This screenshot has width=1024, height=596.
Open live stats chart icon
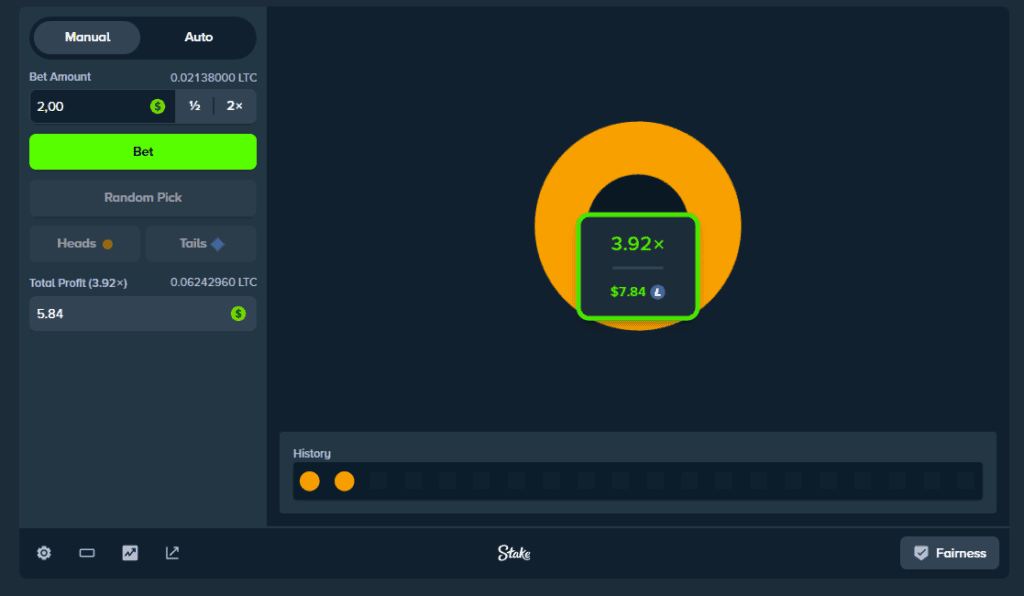(130, 553)
